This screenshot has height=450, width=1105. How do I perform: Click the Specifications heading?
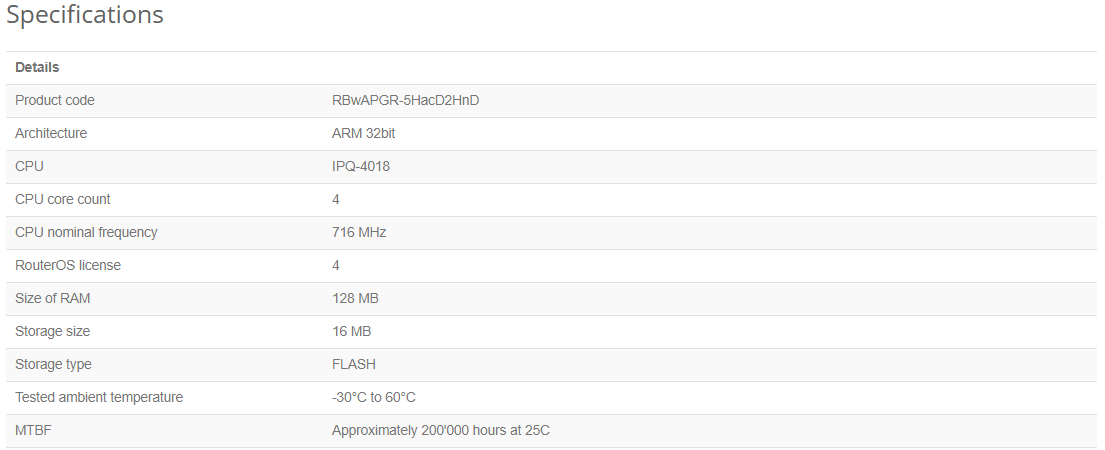click(x=85, y=15)
